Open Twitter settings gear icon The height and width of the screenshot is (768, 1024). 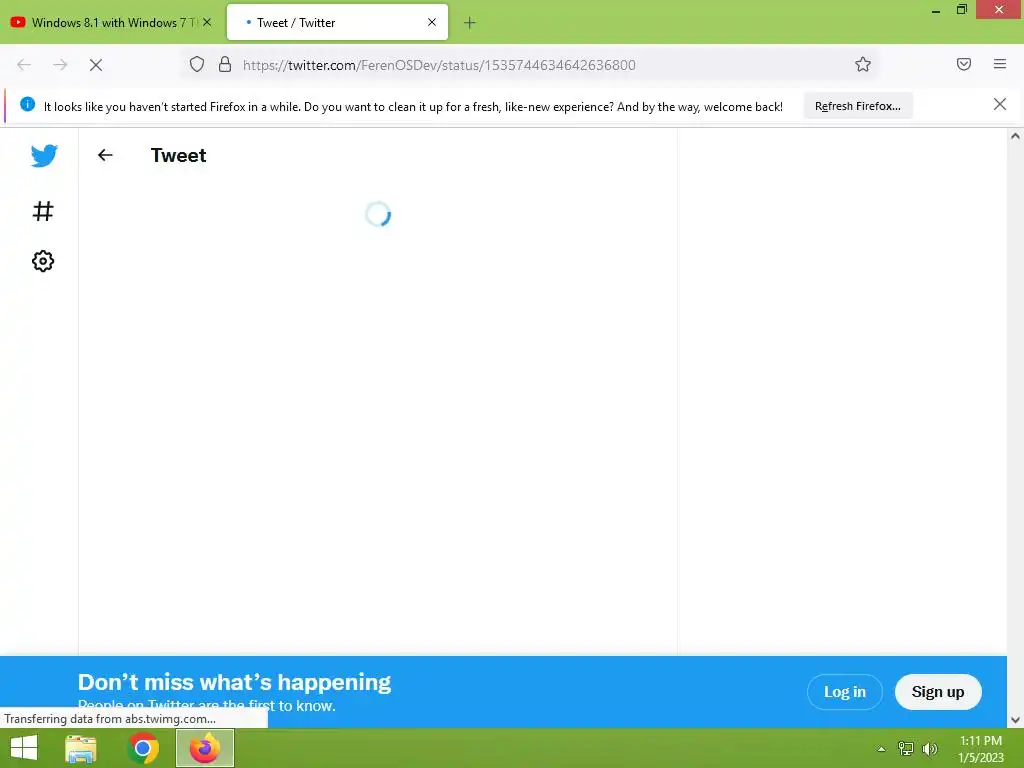tap(43, 261)
